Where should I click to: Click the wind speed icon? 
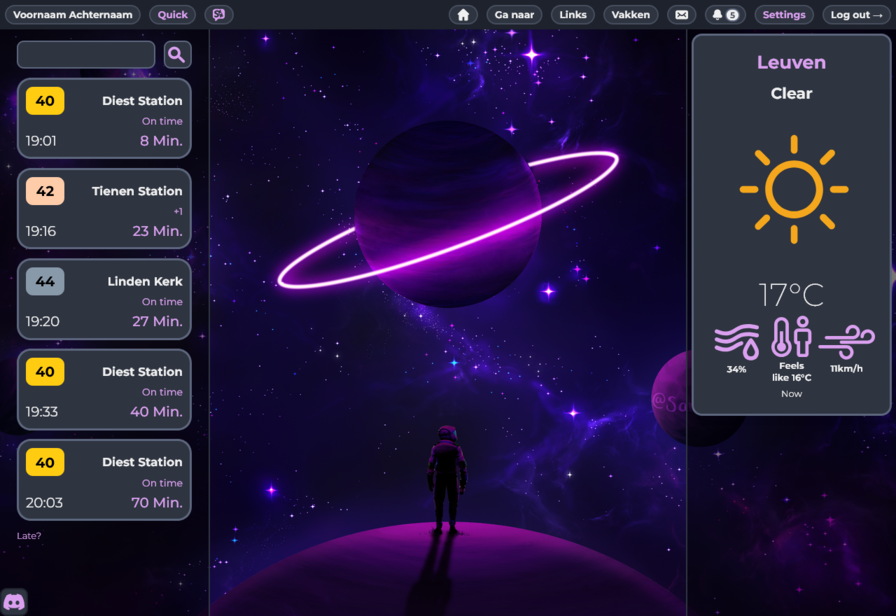click(846, 339)
